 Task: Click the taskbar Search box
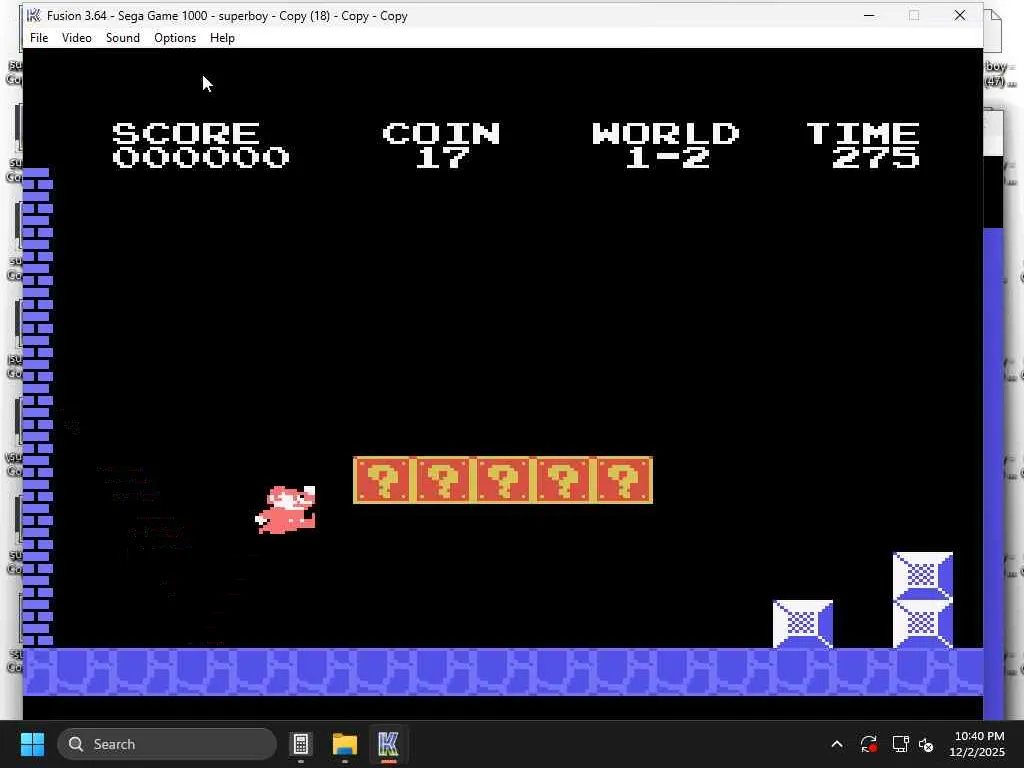coord(167,744)
